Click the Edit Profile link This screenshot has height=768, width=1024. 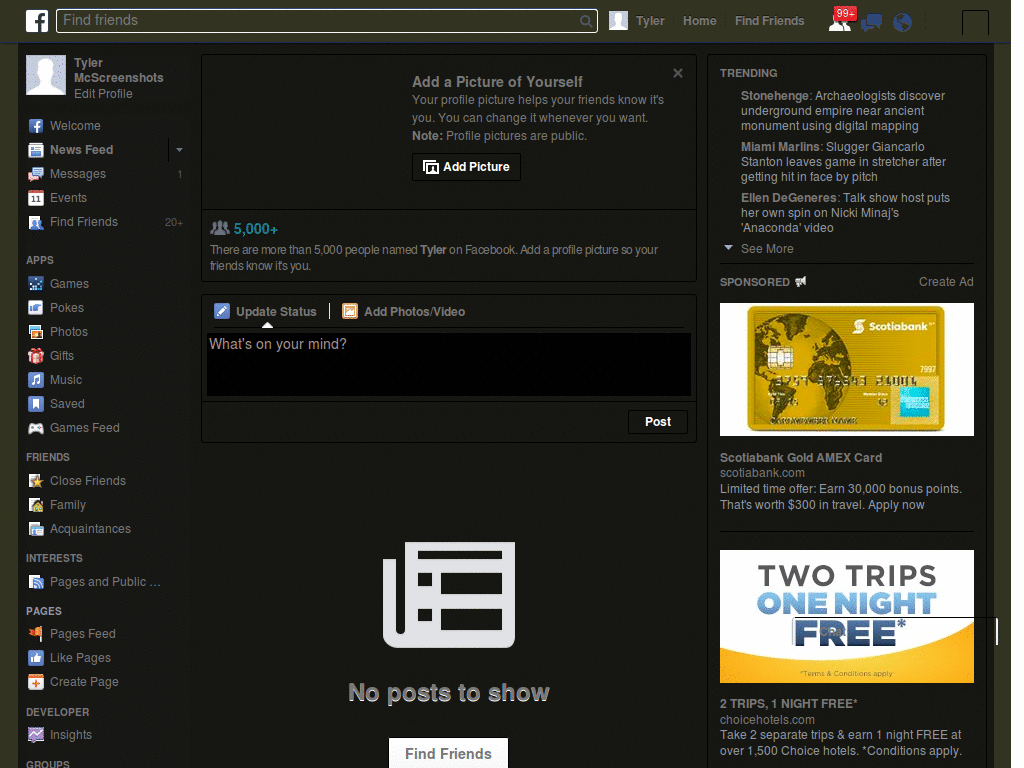tap(103, 94)
